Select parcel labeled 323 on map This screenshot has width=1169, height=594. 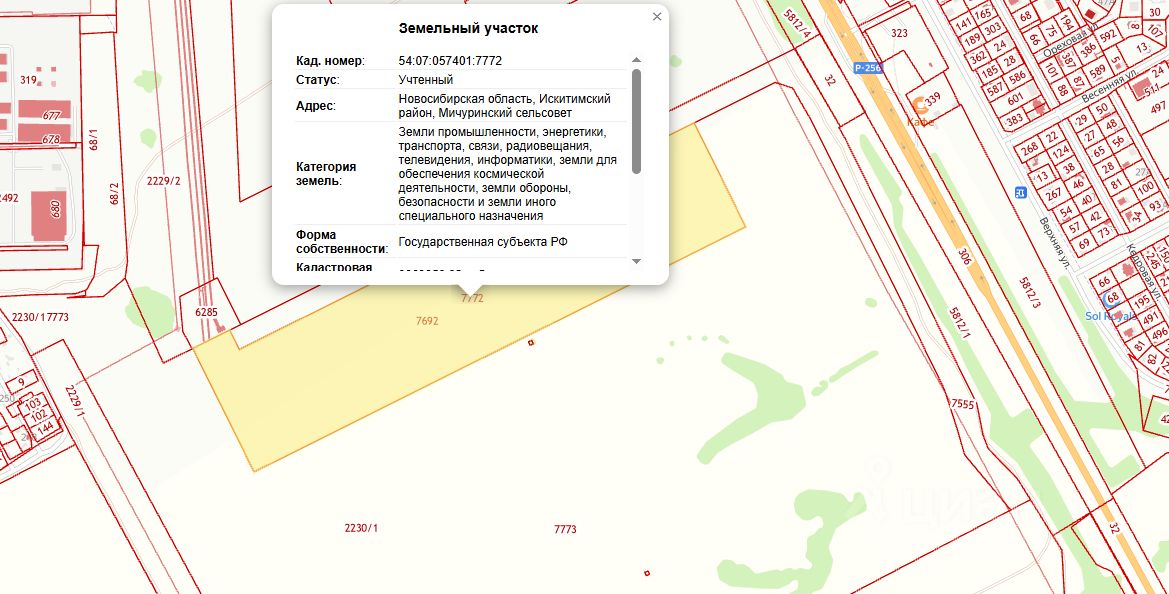(900, 34)
